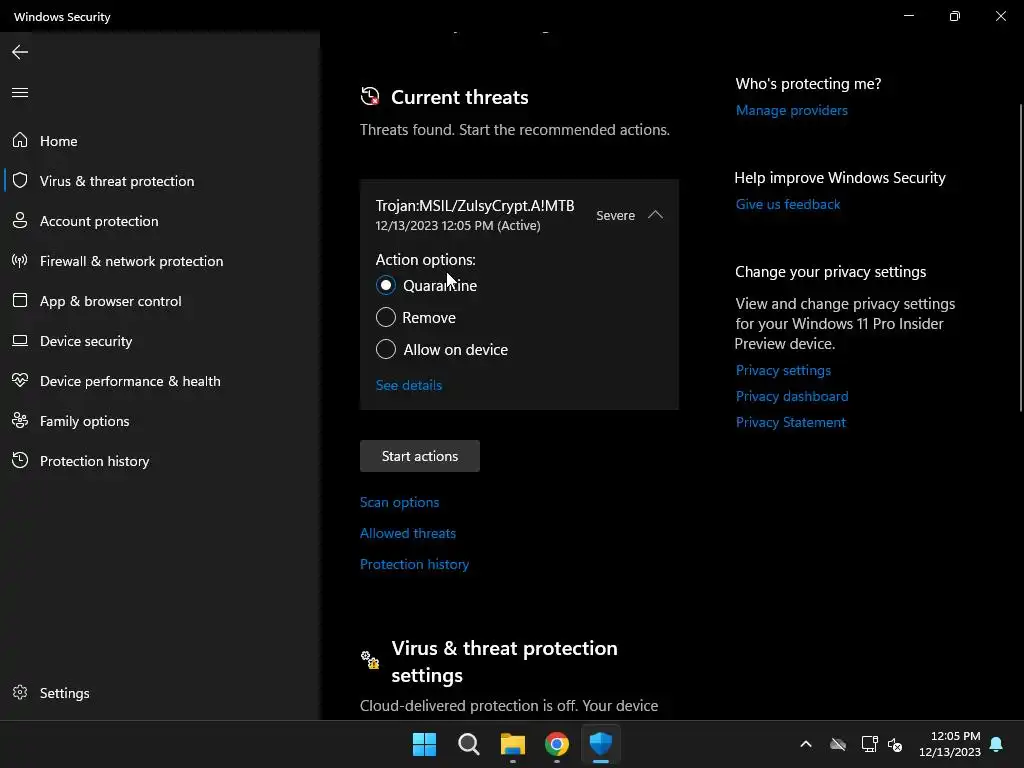Screen dimensions: 1024x768
Task: Open File Explorer from the taskbar
Action: [513, 744]
